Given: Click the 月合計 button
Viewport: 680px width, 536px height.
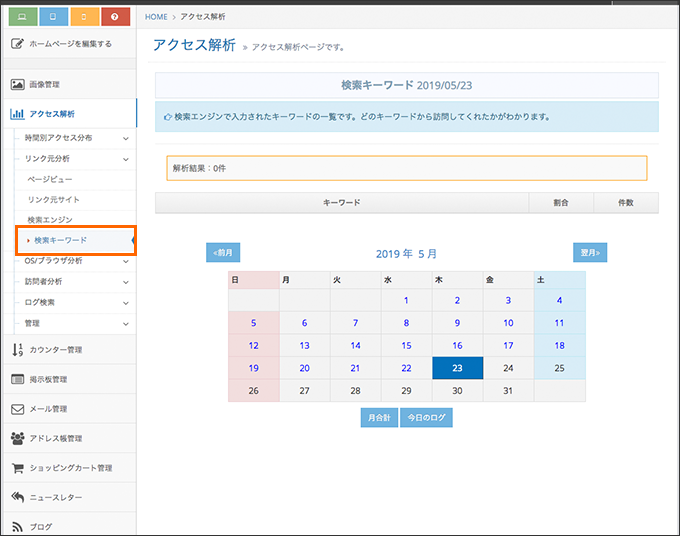Looking at the screenshot, I should (x=379, y=418).
